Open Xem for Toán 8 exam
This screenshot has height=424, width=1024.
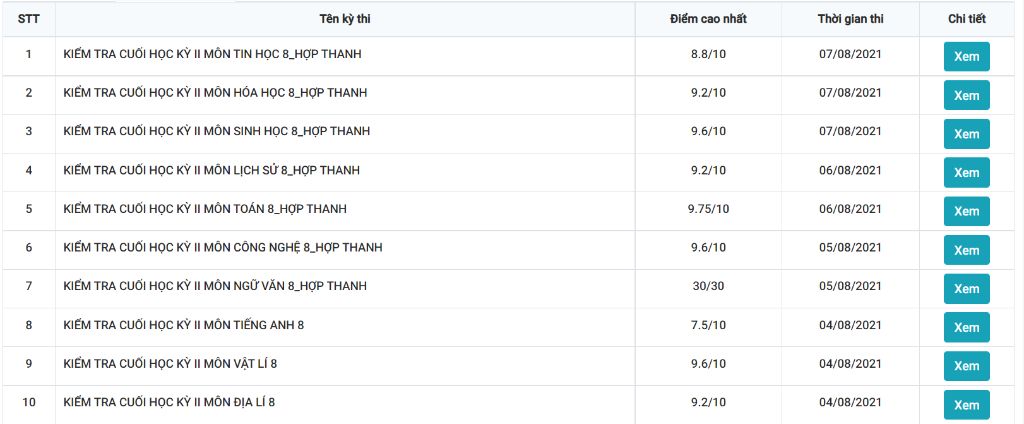coord(966,211)
